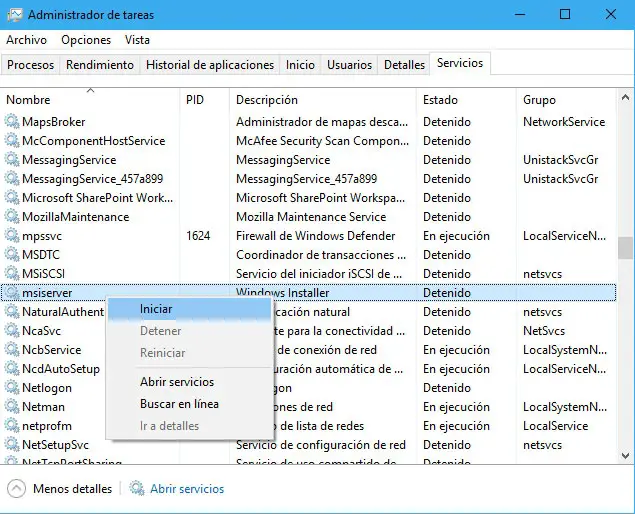The width and height of the screenshot is (635, 514).
Task: Click Servicio del iniciador iSCSI description
Action: [319, 274]
